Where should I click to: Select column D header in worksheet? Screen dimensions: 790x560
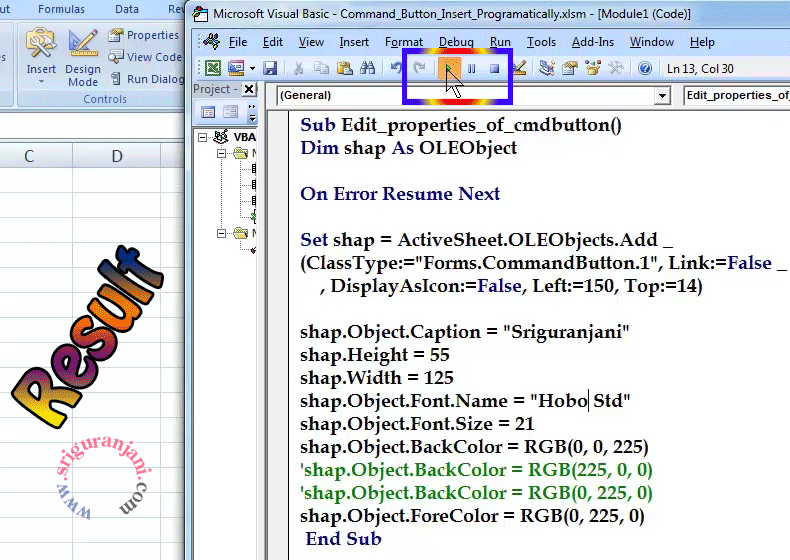[117, 156]
